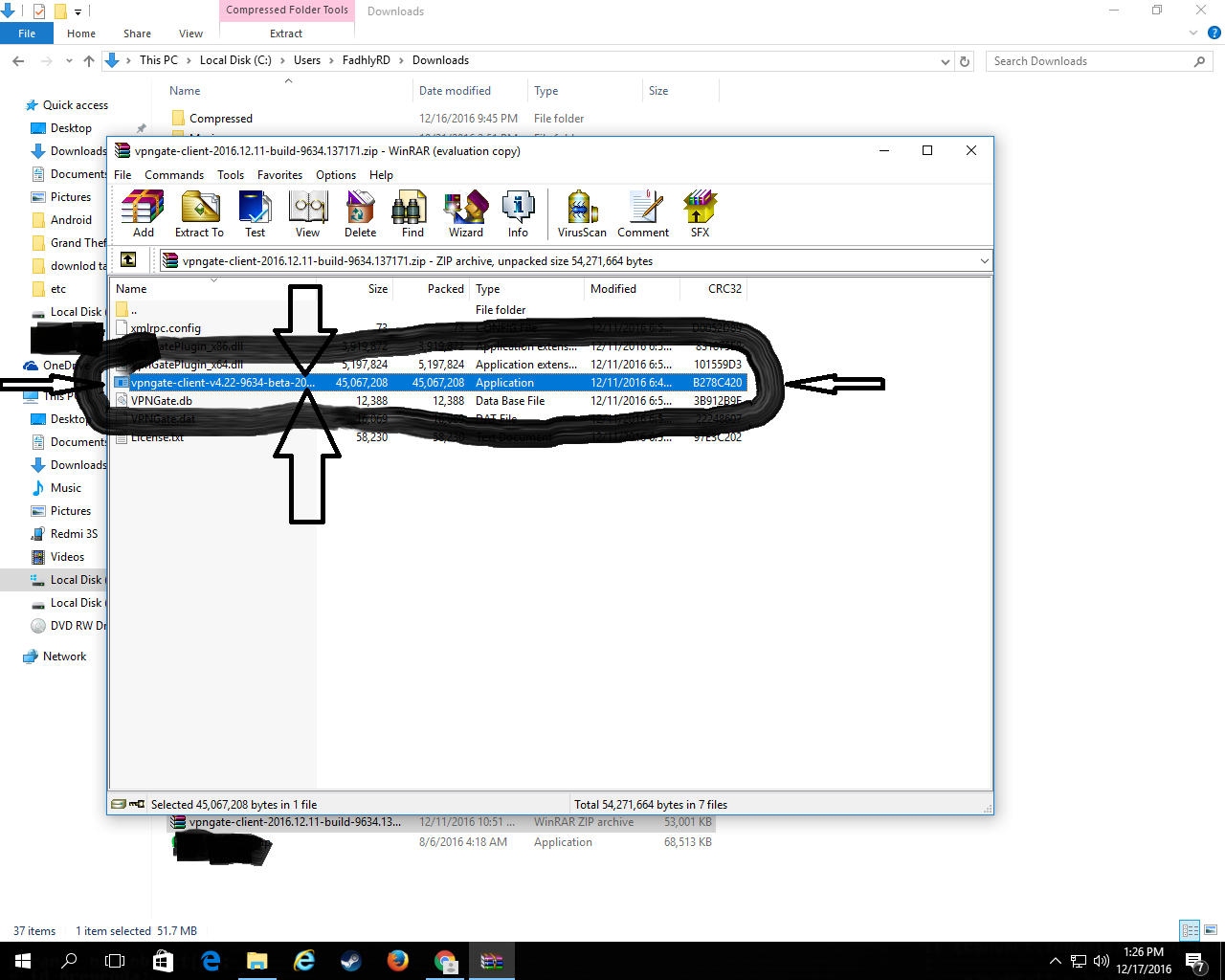Switch Explorer to details view icon
The width and height of the screenshot is (1225, 980).
click(x=1191, y=930)
